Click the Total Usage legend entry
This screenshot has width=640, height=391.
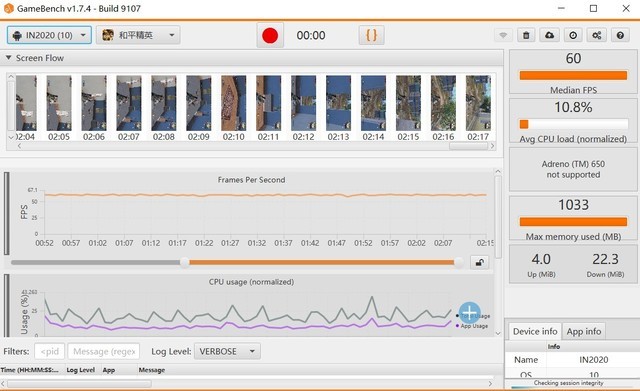pos(473,316)
